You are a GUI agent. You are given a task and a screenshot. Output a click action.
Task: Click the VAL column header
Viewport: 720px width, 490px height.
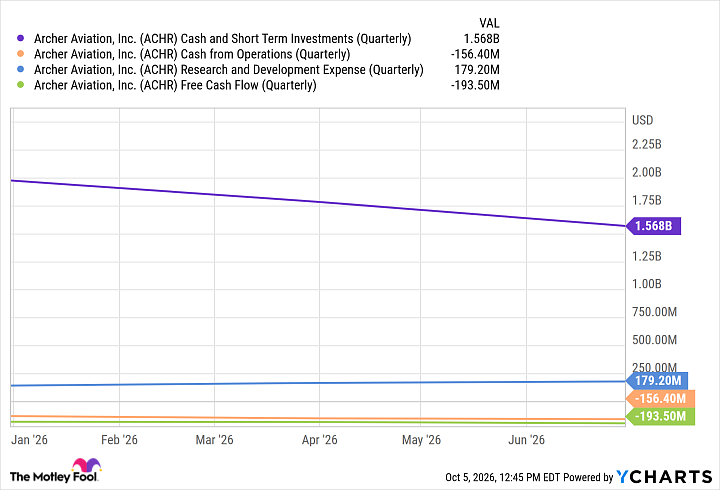click(x=489, y=23)
